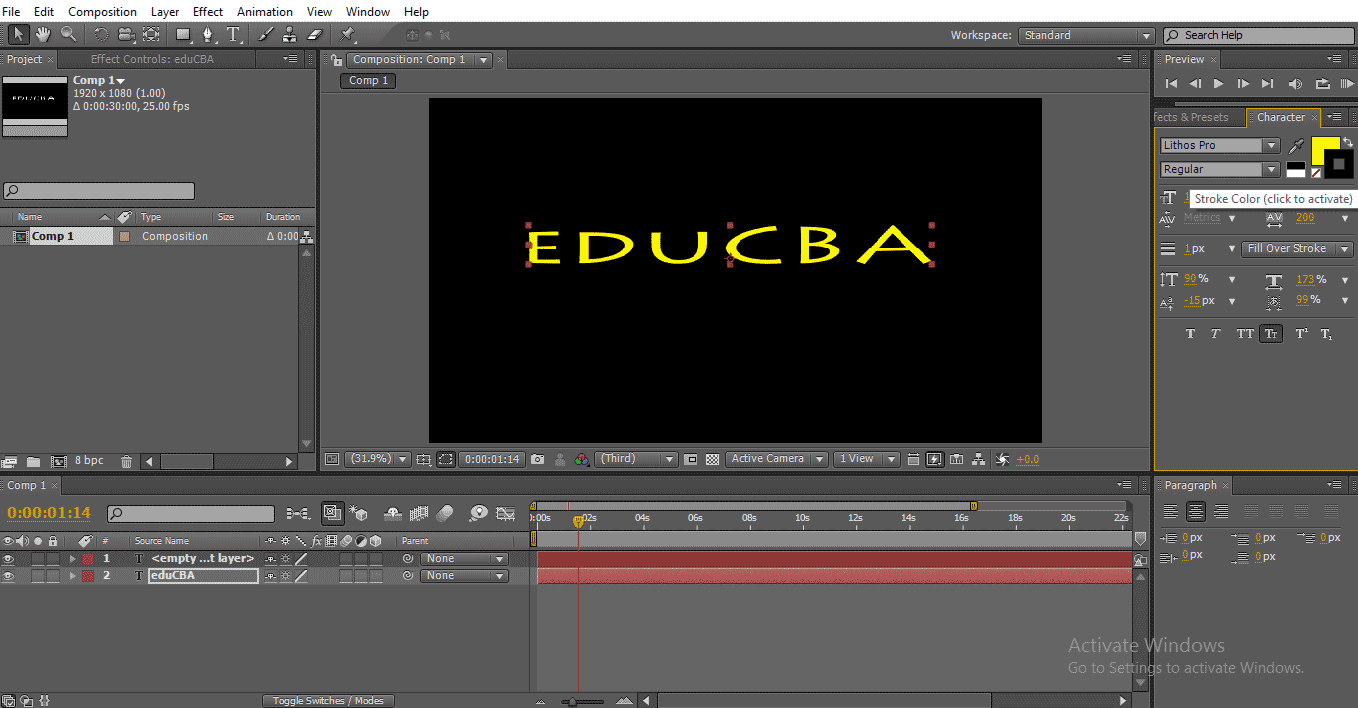
Task: Click the timeline layer search field
Action: click(x=190, y=514)
